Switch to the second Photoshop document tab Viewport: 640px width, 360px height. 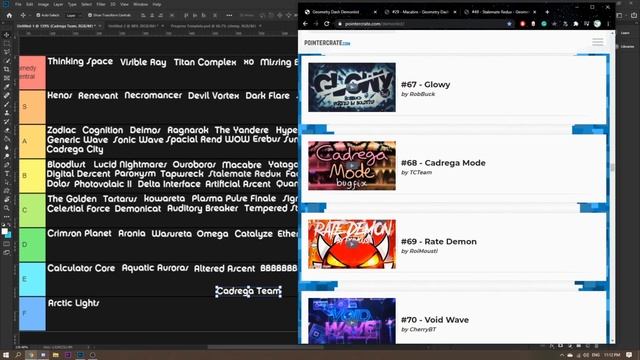[x=134, y=26]
